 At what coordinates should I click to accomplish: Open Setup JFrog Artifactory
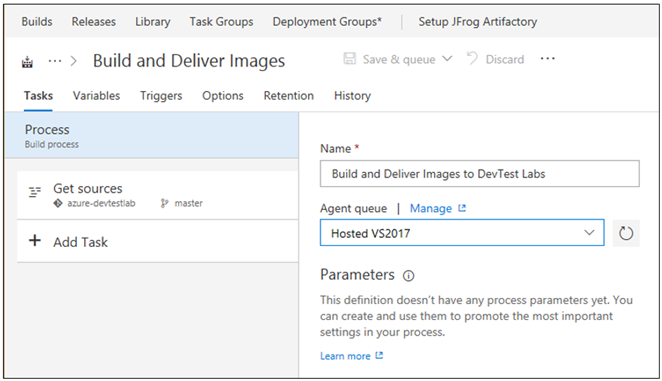[478, 22]
